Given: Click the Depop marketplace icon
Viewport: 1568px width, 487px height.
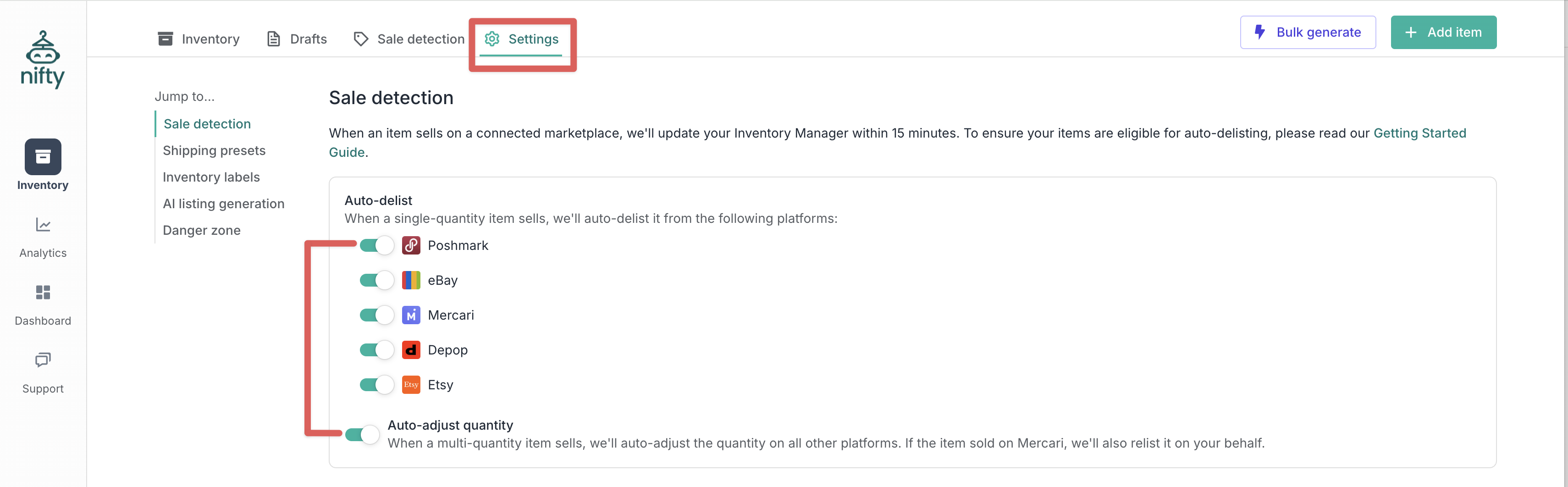Looking at the screenshot, I should (411, 350).
